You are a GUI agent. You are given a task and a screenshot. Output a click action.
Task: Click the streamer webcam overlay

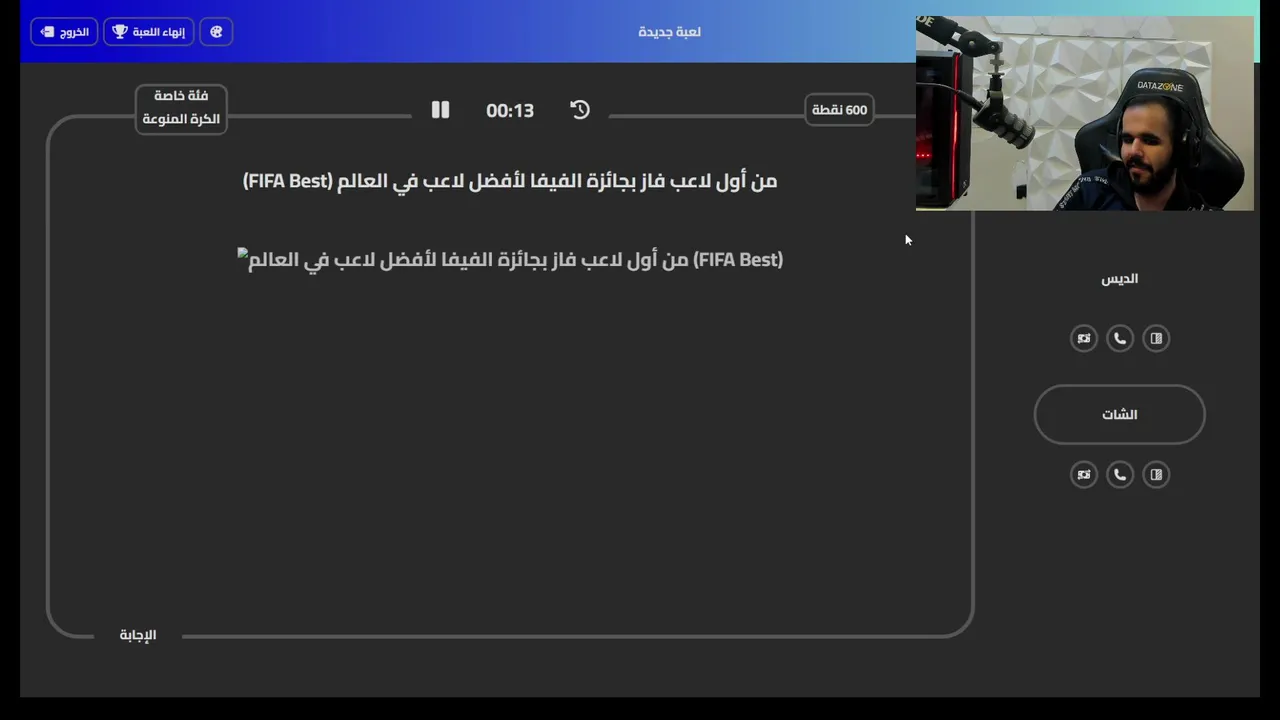[1085, 113]
